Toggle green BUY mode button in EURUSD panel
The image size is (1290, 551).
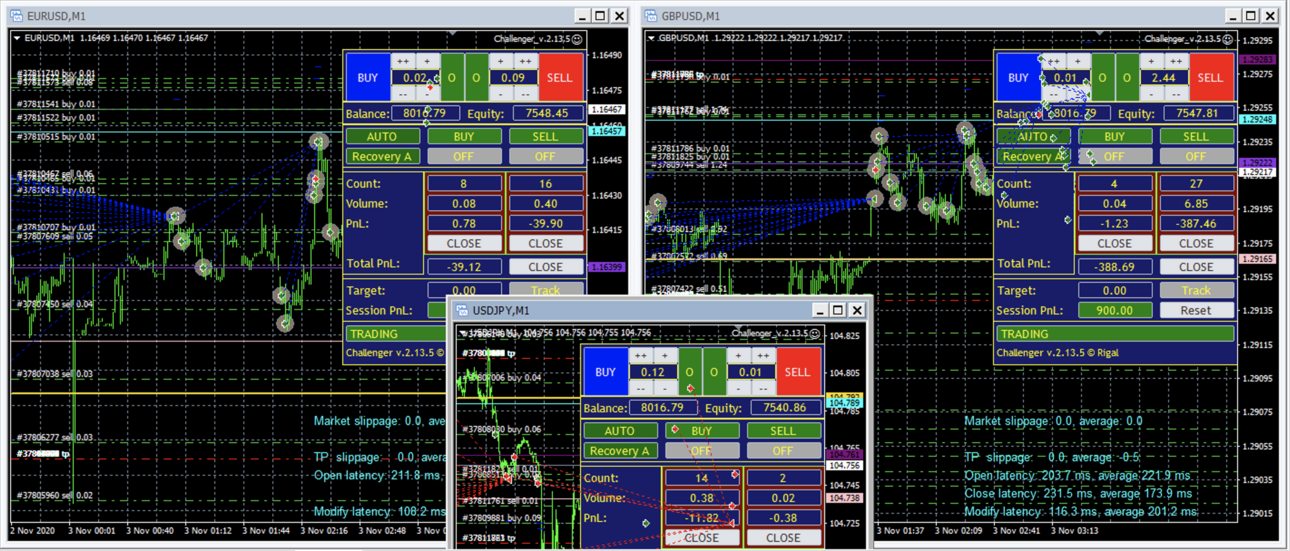click(464, 136)
